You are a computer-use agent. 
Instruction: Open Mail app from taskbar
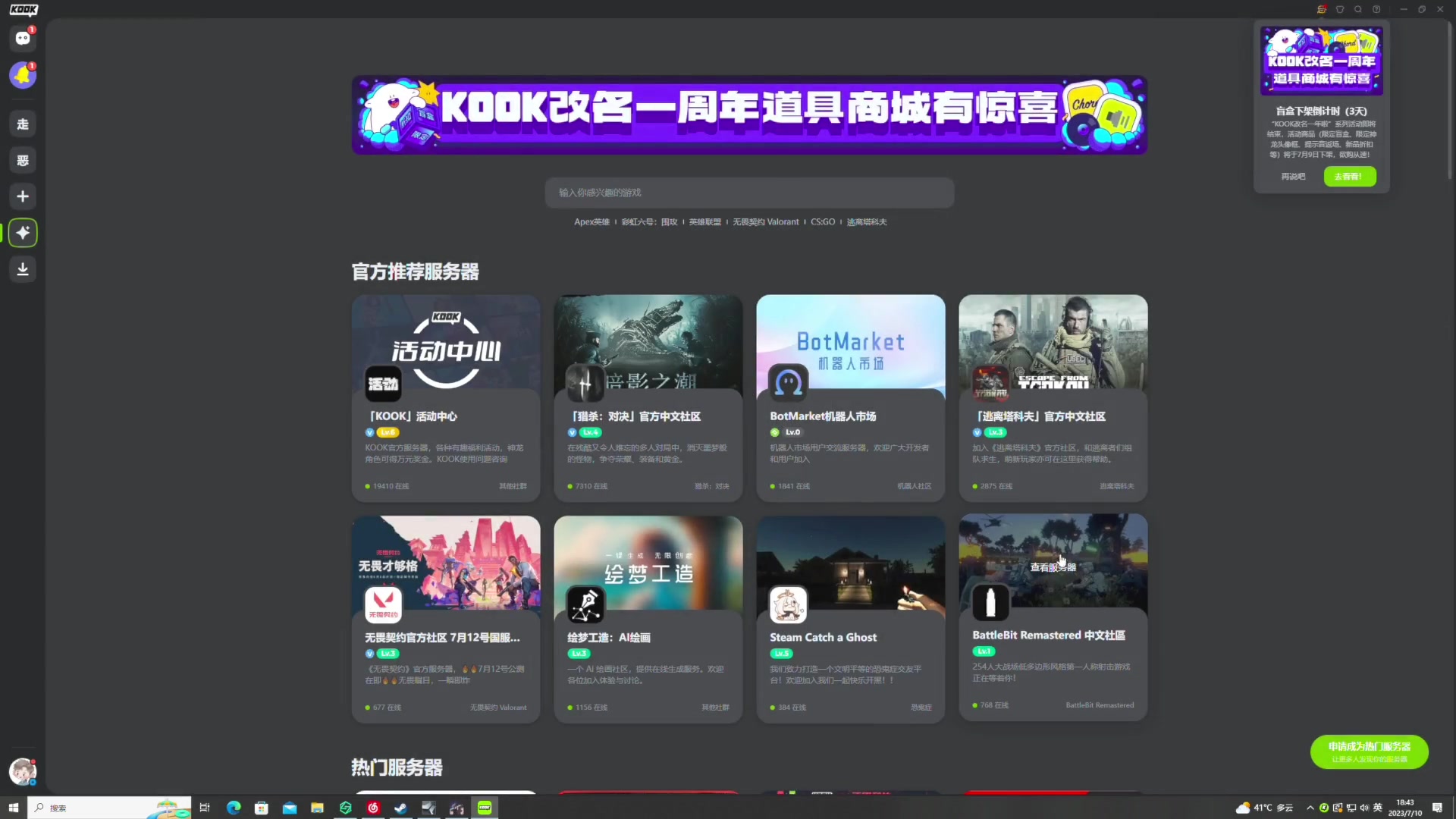pyautogui.click(x=290, y=808)
